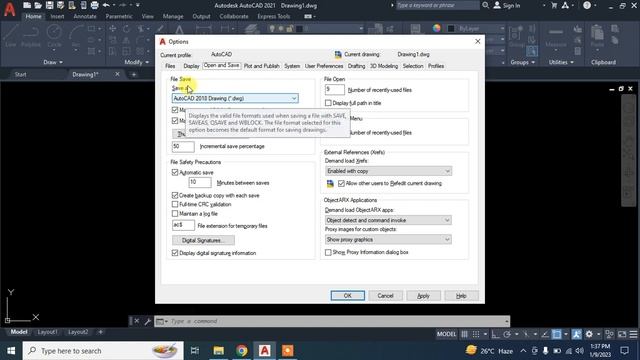
Task: Click the AutoCAD application menu logo
Action: pos(9,9)
